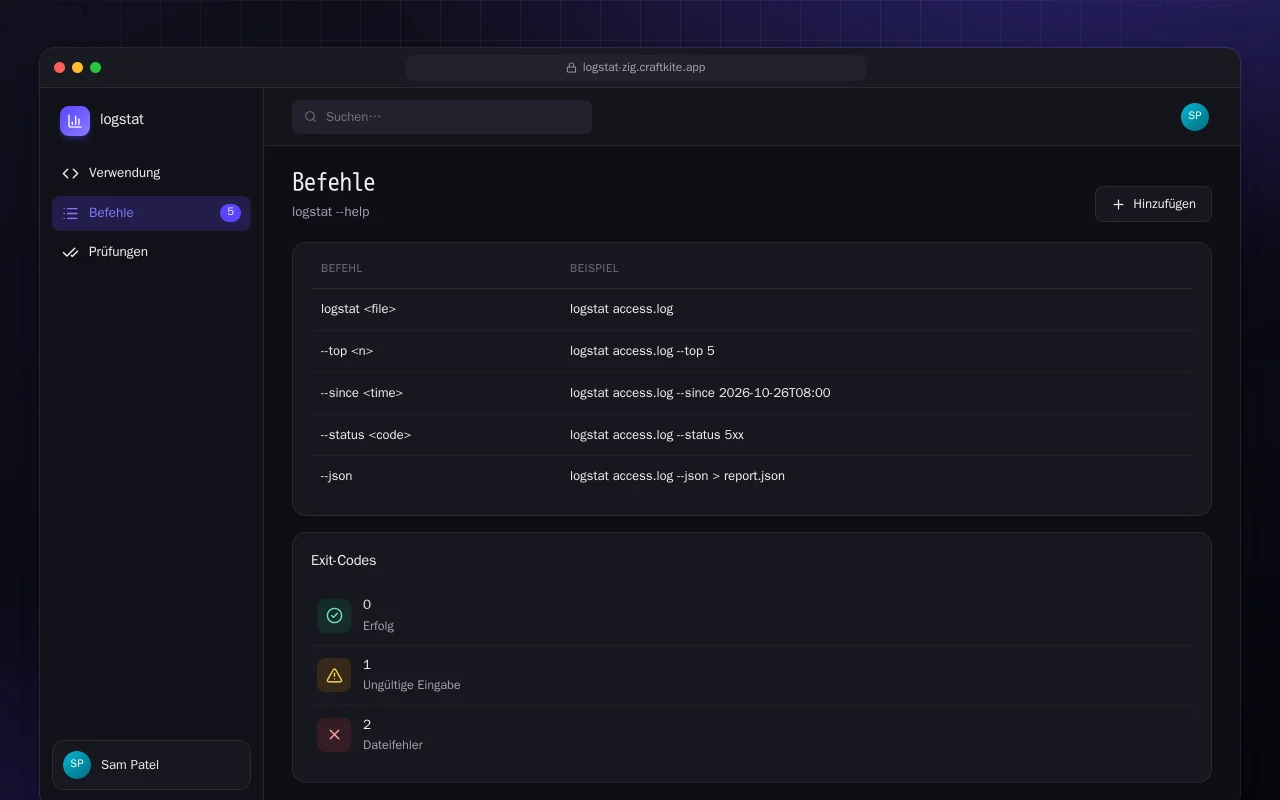This screenshot has height=800, width=1280.
Task: Click the code brackets icon beside Verwendung
Action: pos(70,173)
